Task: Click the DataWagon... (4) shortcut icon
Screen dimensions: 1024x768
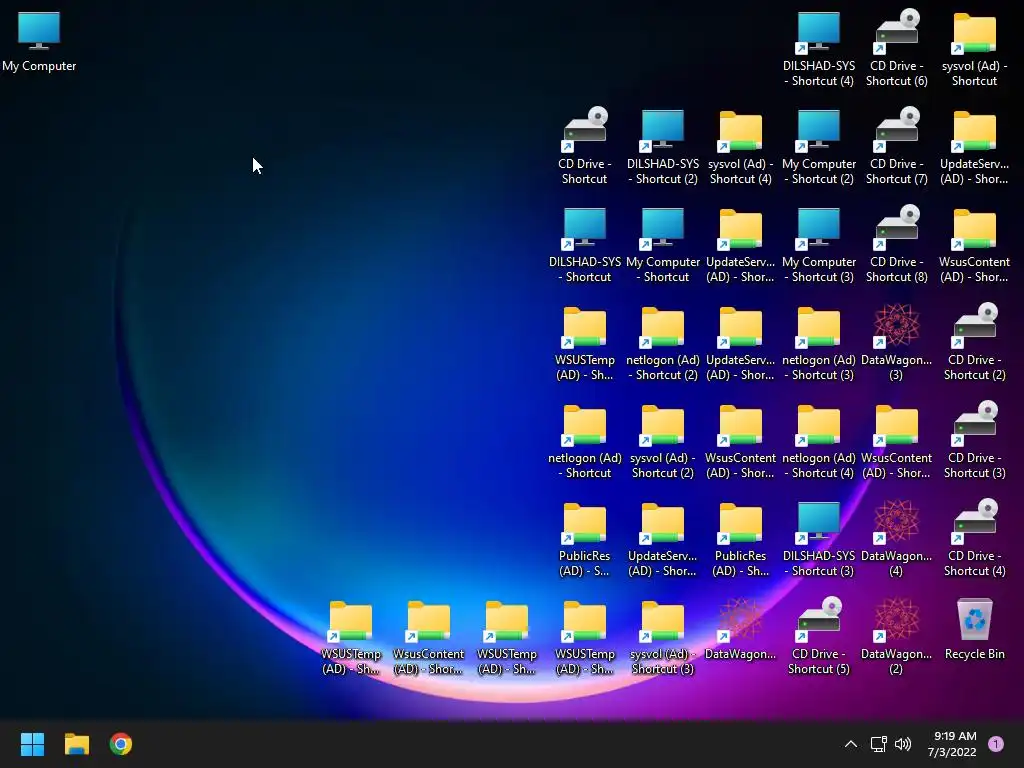Action: (x=896, y=539)
